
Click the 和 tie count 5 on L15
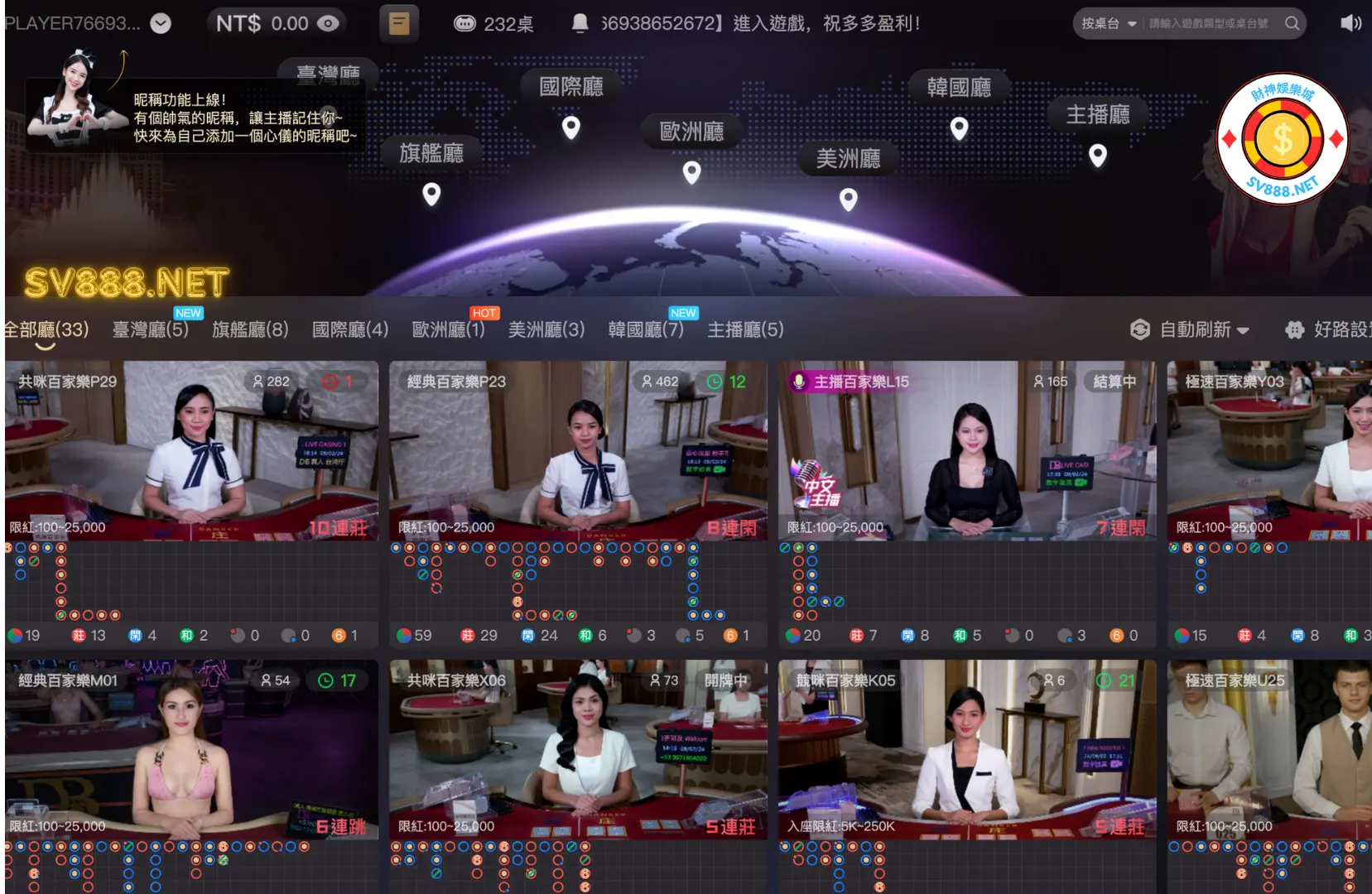click(x=967, y=636)
